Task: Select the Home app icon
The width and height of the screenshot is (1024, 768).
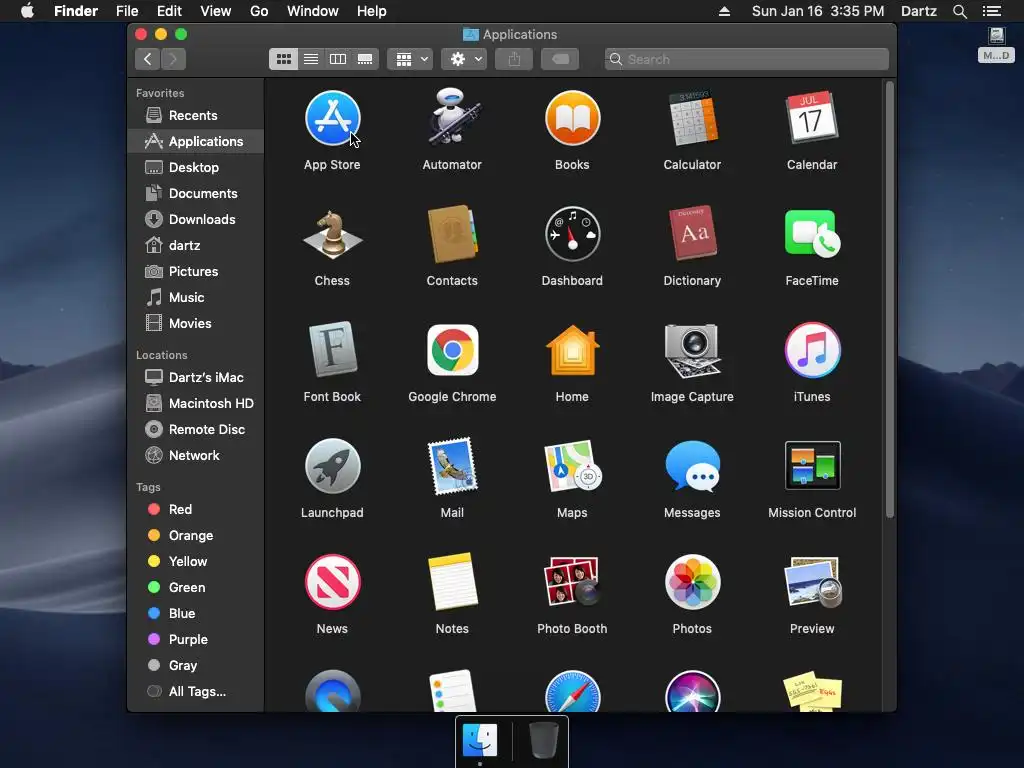Action: point(573,350)
